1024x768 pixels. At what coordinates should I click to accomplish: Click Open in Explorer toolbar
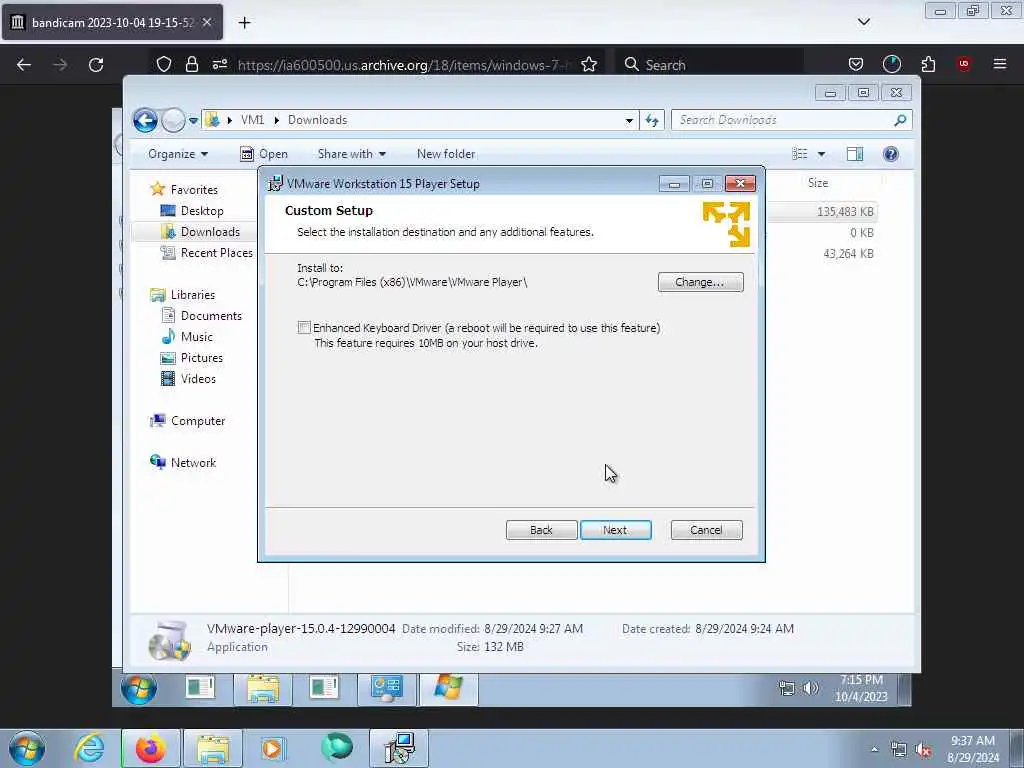point(264,154)
